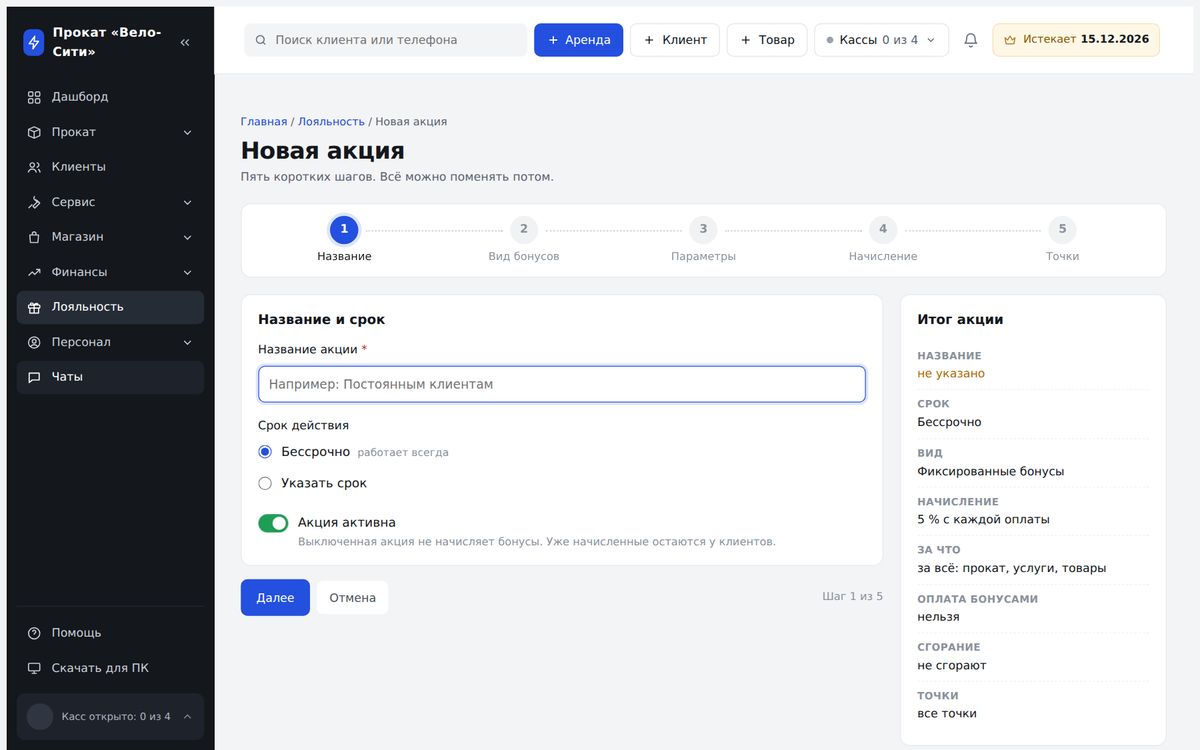Click 'все точки' summary value

[x=947, y=714]
